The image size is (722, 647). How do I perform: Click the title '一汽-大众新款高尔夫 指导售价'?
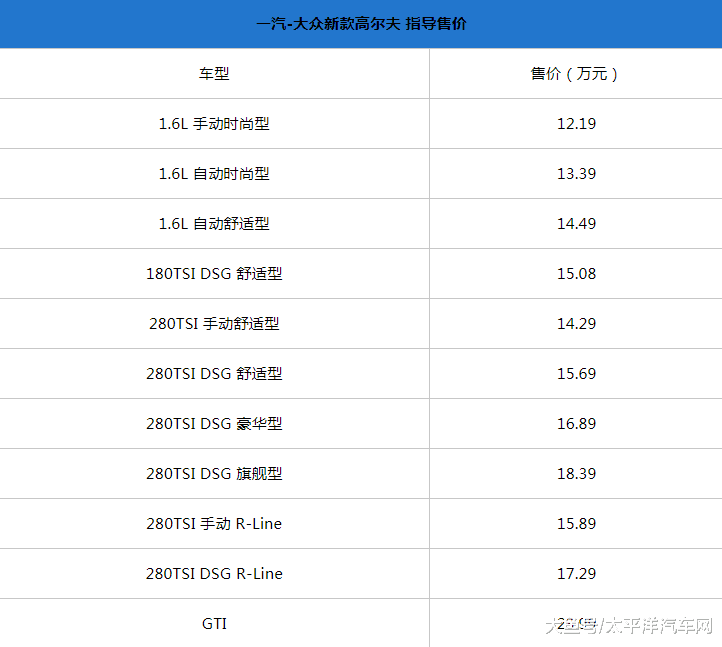[x=361, y=23]
